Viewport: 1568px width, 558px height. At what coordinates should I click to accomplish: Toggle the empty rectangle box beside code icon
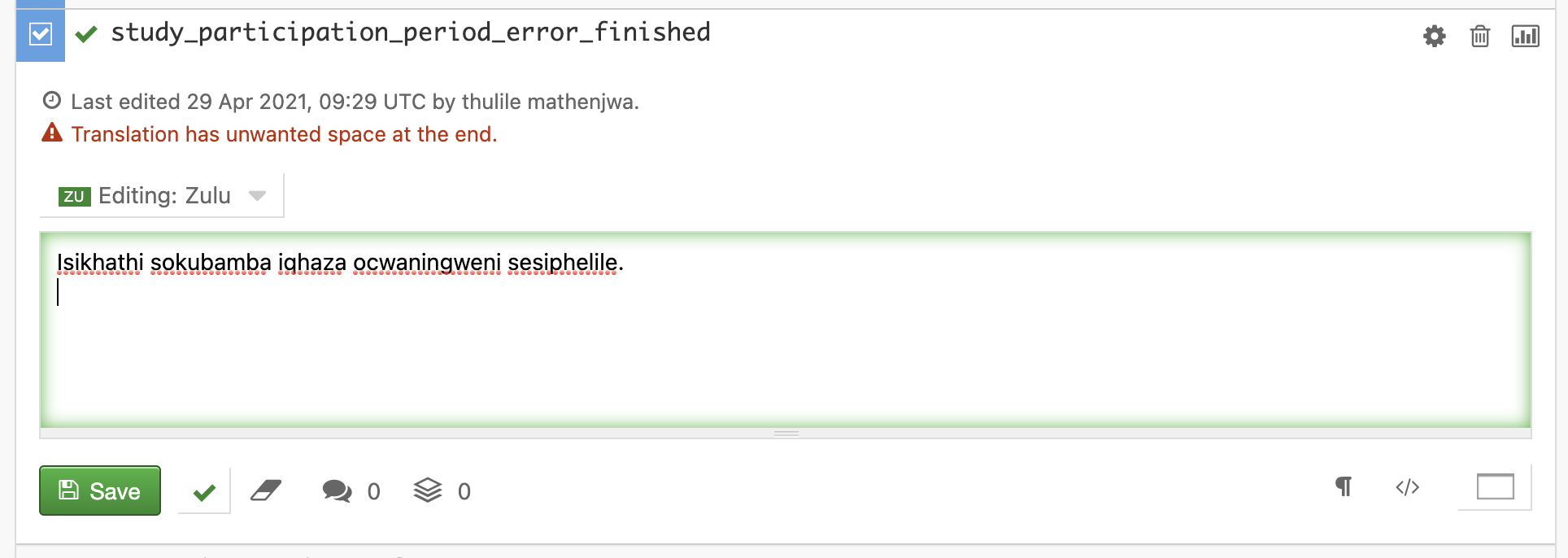pos(1495,486)
